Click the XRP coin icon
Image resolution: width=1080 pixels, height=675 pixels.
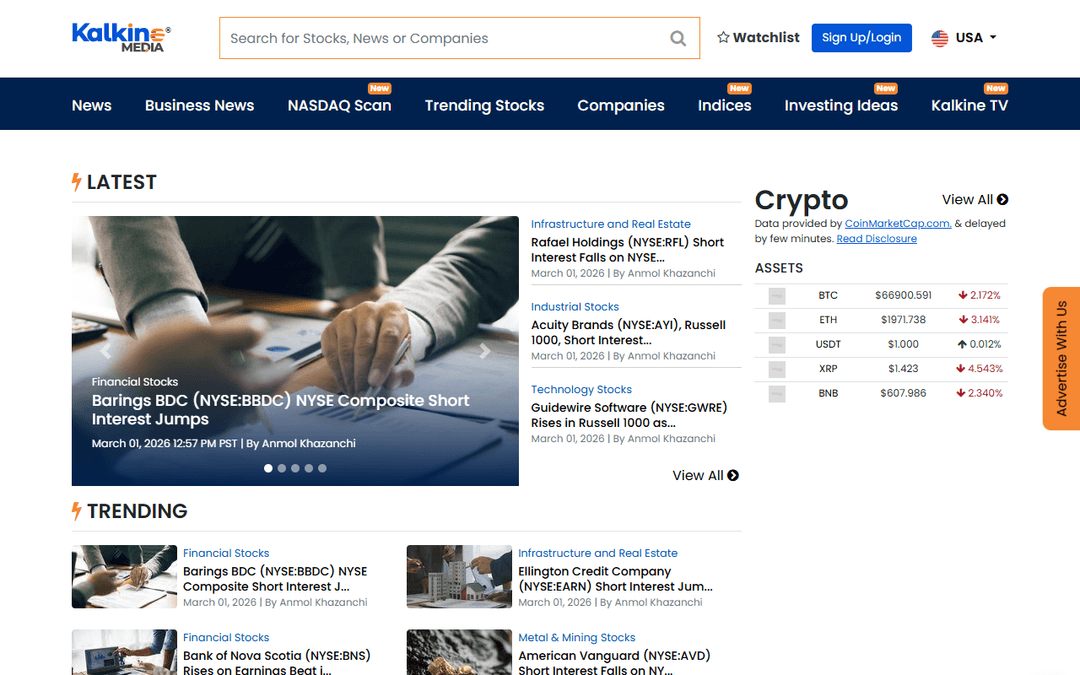click(x=777, y=369)
